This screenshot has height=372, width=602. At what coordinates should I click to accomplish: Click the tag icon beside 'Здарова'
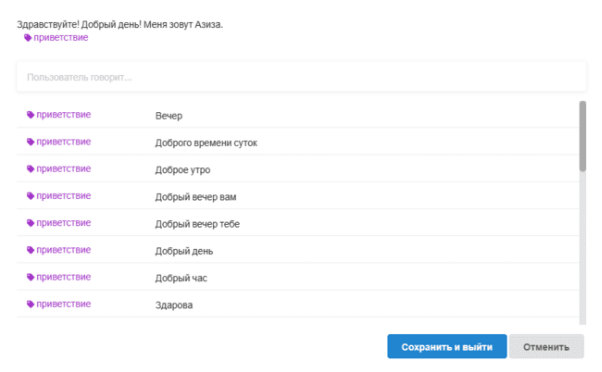pos(30,304)
